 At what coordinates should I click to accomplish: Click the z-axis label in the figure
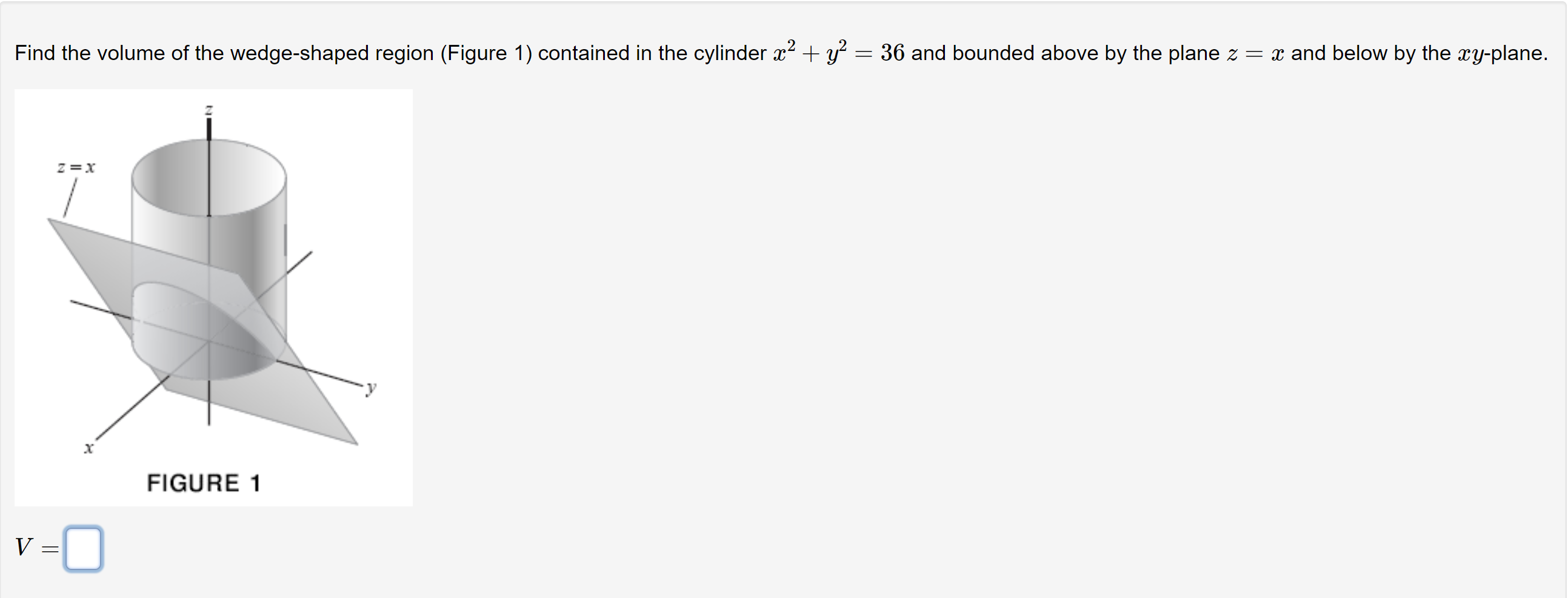pos(209,109)
